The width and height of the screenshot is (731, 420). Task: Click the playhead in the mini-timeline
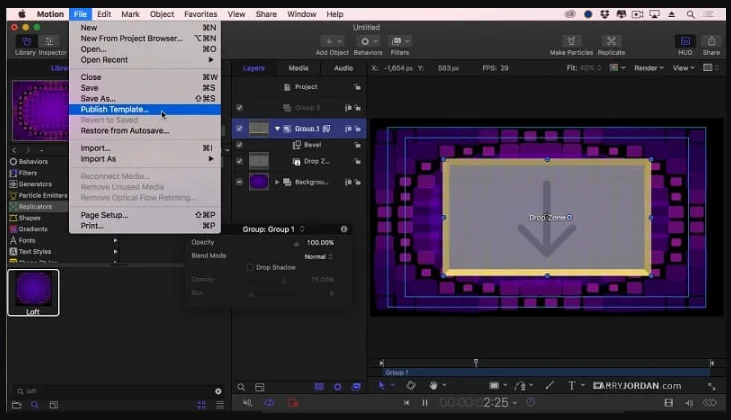coord(476,362)
